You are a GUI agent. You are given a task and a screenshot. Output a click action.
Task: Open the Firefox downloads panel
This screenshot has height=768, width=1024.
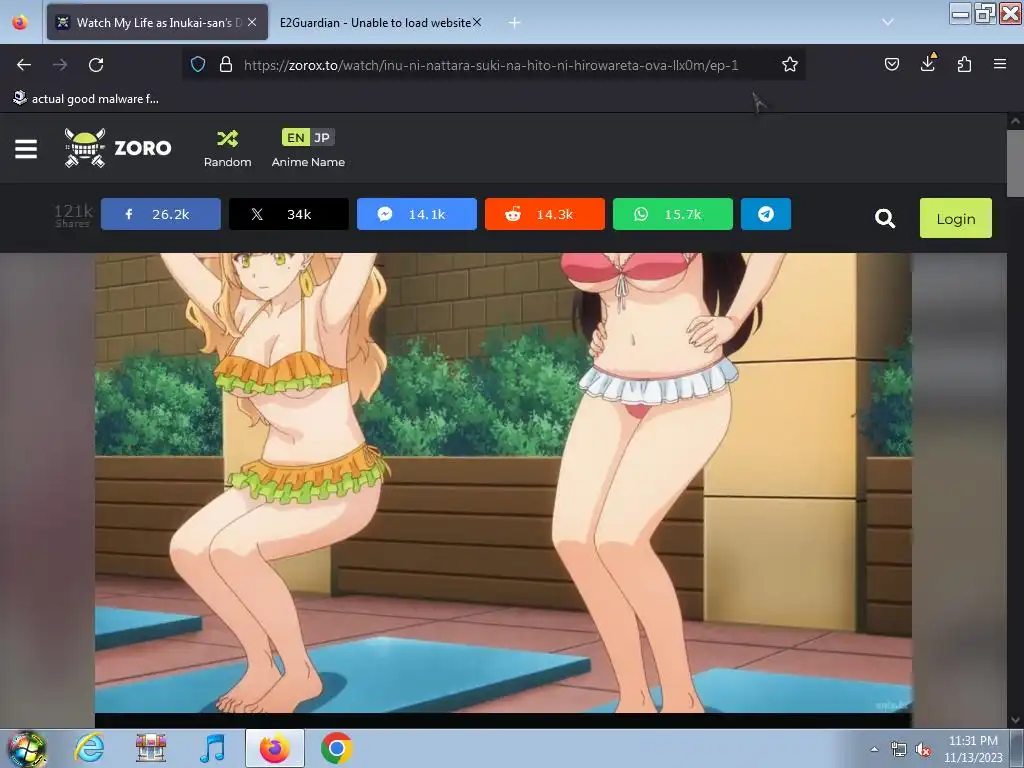tap(928, 63)
